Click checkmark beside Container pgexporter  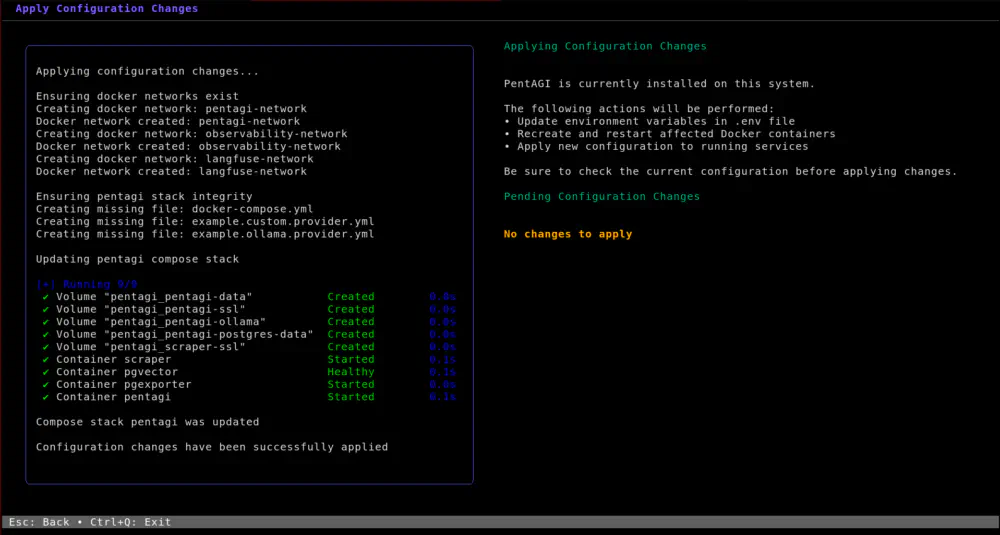coord(45,385)
